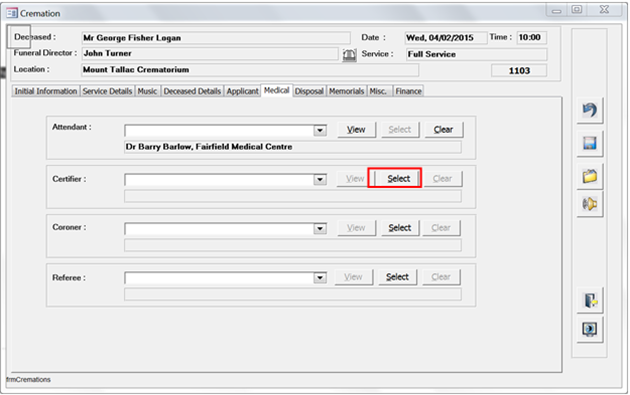
Task: Click greyed Clear button in Coroner row
Action: (441, 228)
